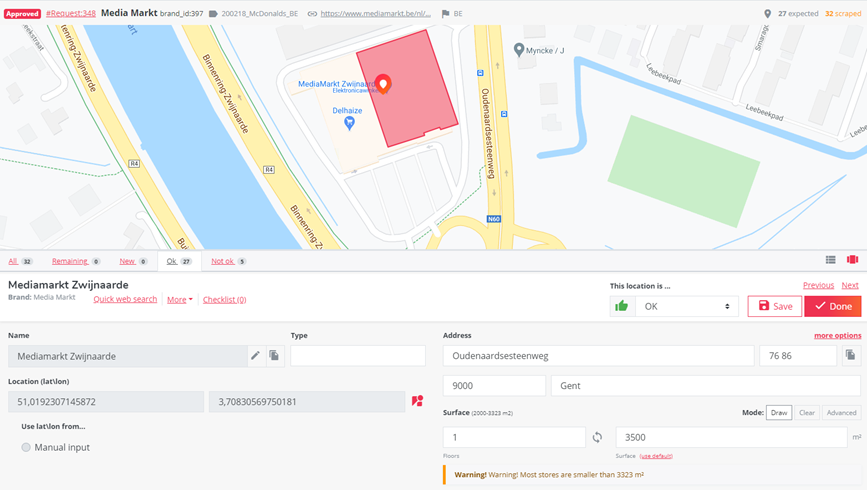Click the tag icon beside 200218_McDonalds_BE

click(213, 14)
